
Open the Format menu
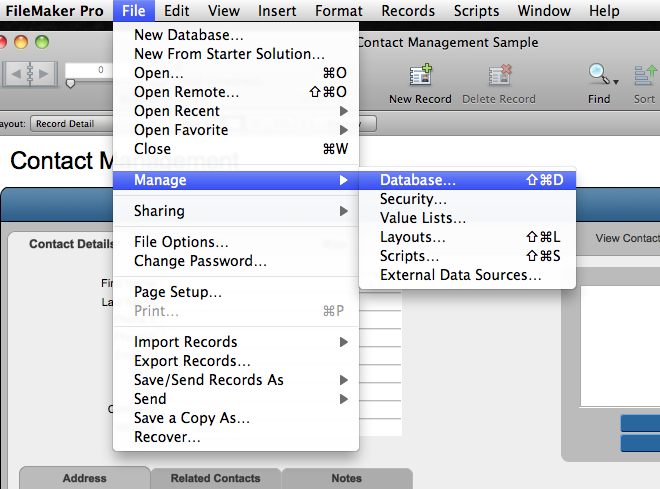click(x=339, y=11)
